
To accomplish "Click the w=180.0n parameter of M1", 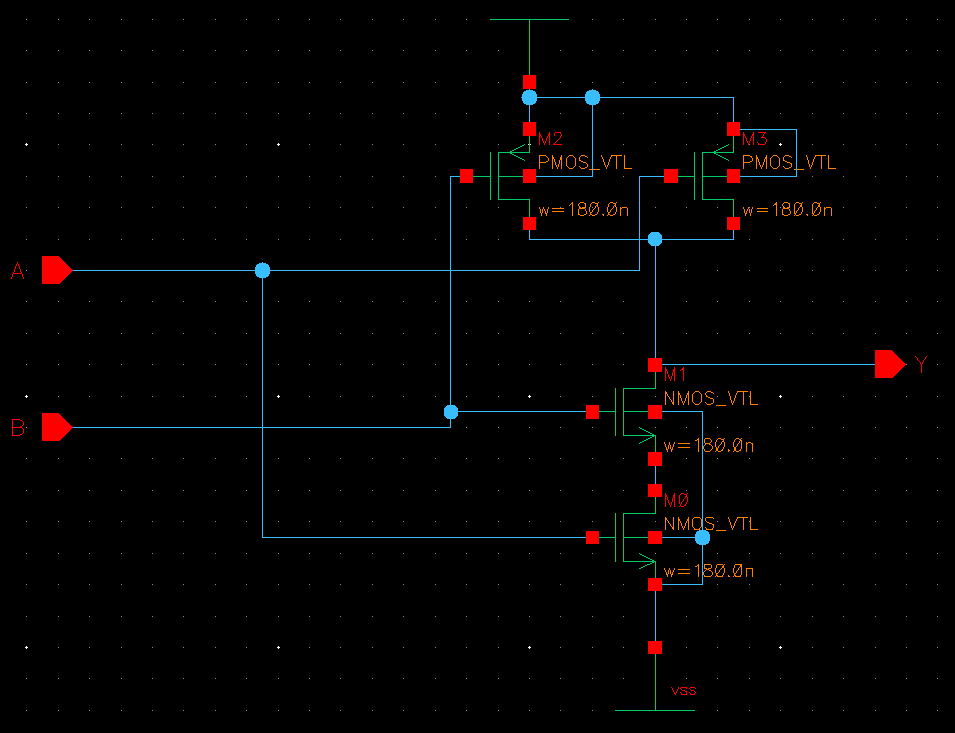I will click(x=709, y=446).
